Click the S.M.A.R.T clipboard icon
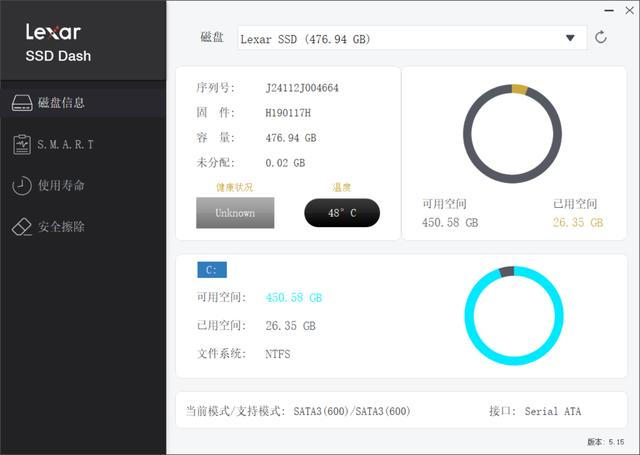 click(x=22, y=144)
